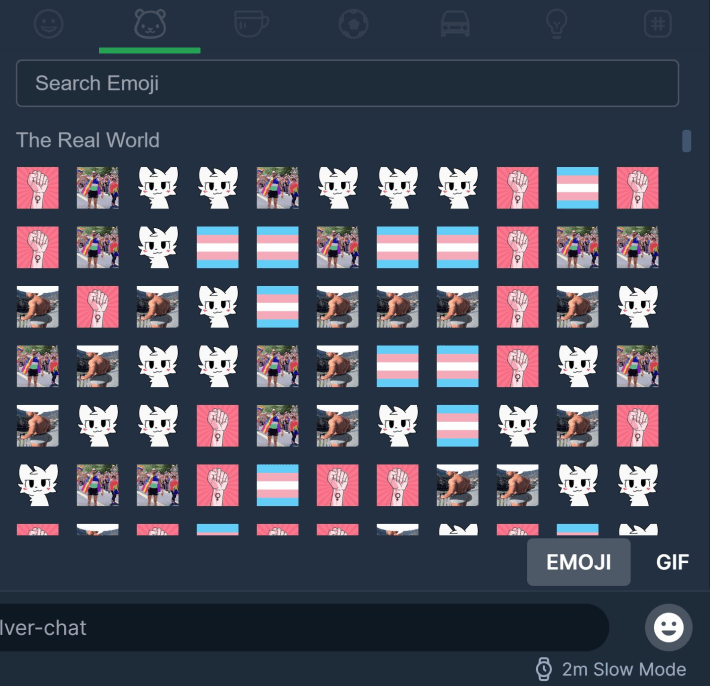Select the EMOJI tab
Screen dimensions: 710x686
tap(579, 562)
